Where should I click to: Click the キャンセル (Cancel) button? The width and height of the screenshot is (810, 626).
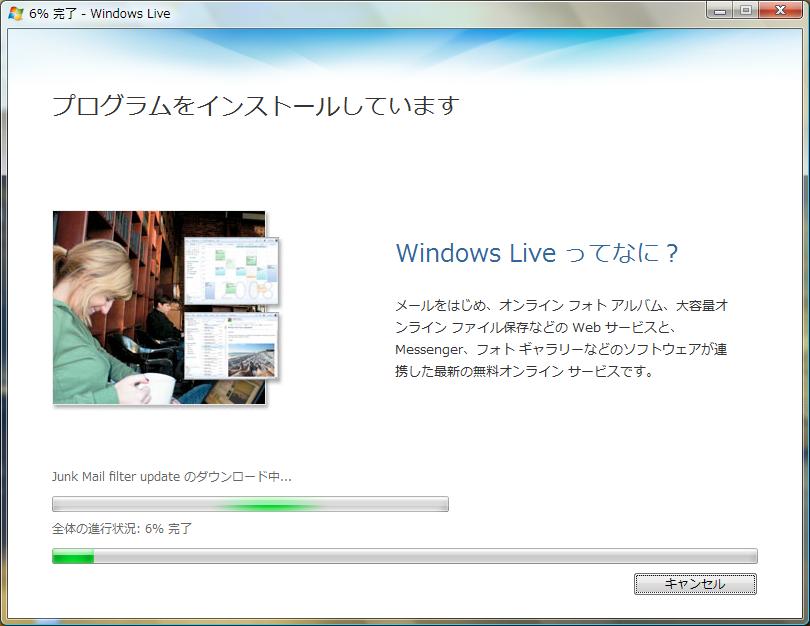(695, 584)
